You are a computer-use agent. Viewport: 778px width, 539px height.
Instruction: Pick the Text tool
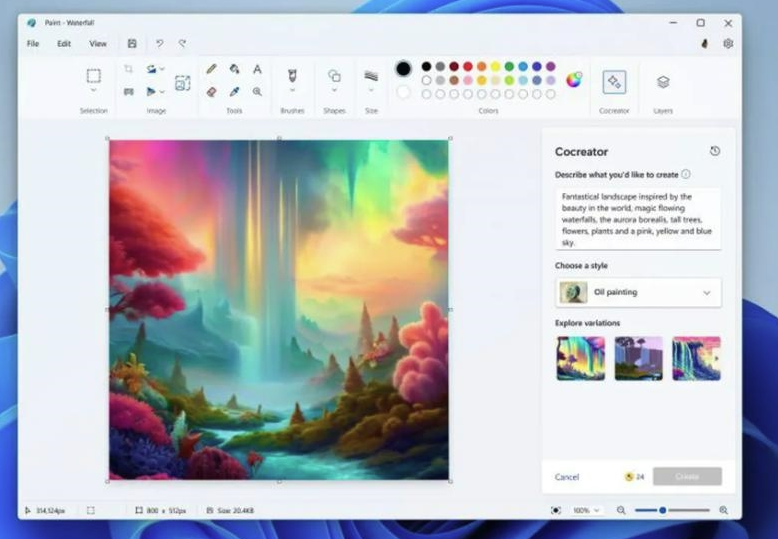pos(257,69)
